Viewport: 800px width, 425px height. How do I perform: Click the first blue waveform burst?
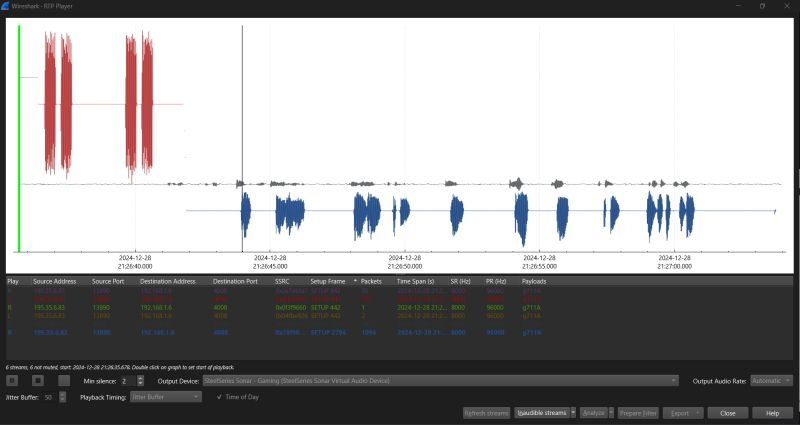(245, 214)
